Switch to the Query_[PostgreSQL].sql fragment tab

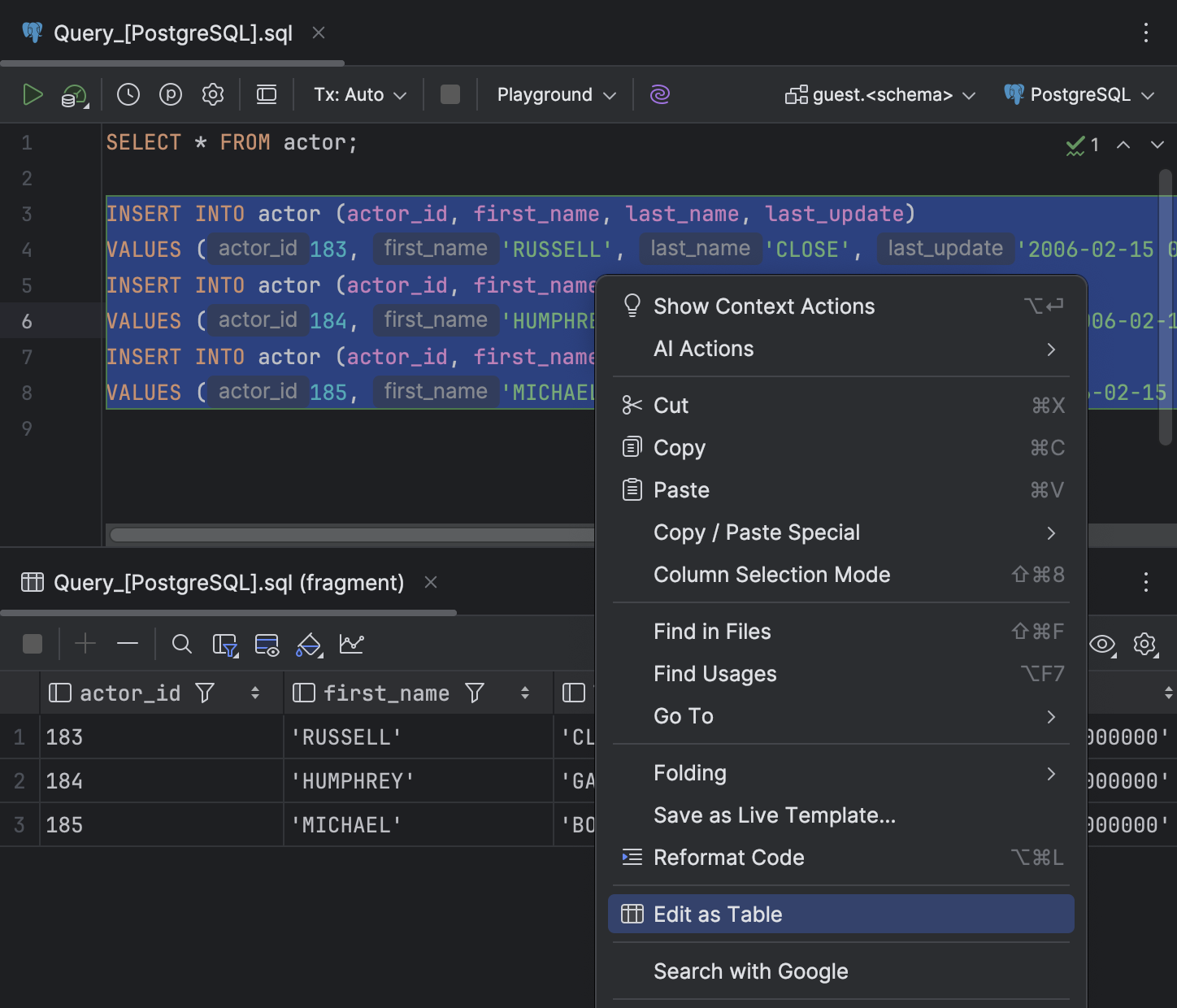(x=228, y=582)
